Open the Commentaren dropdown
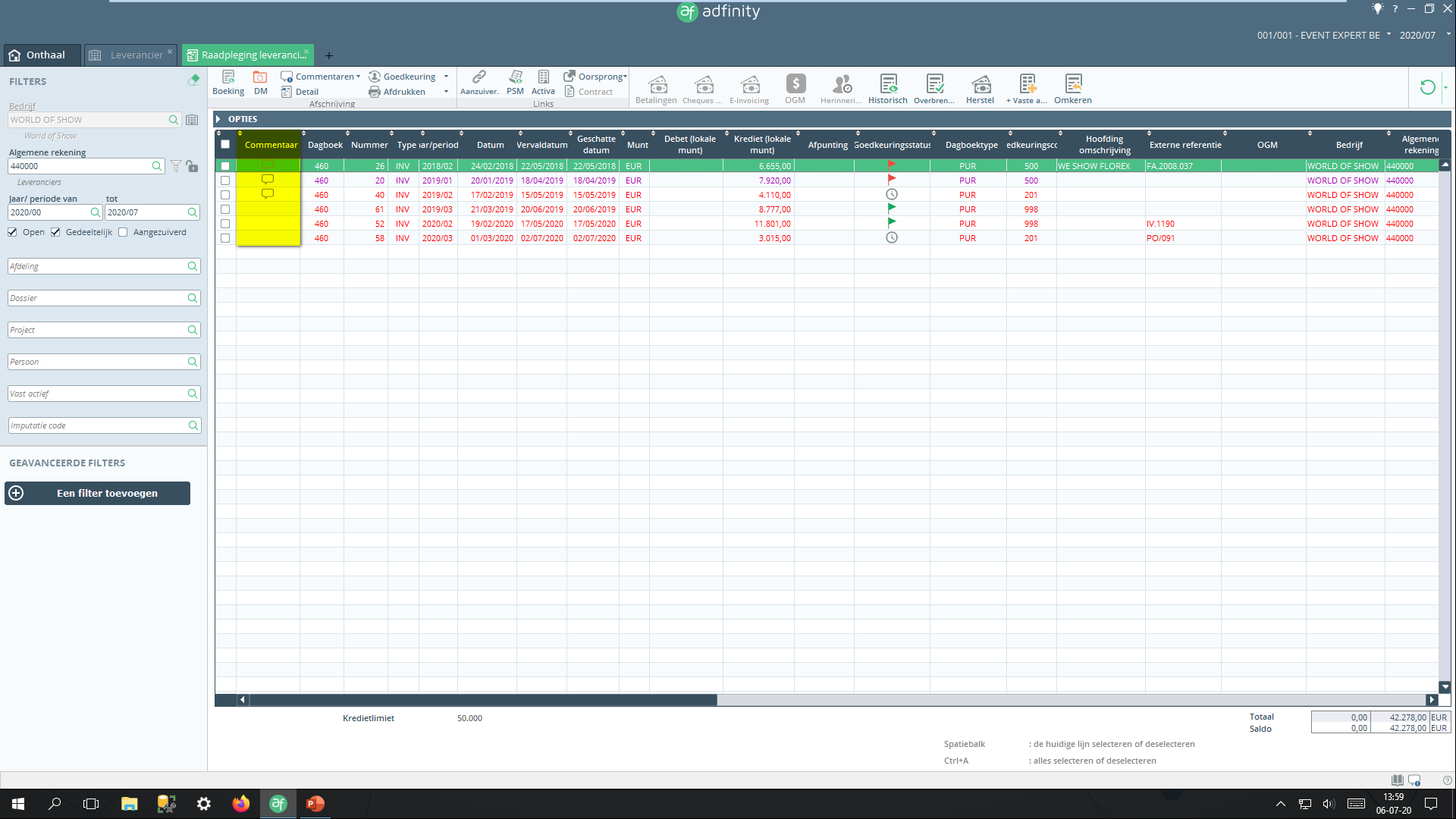Image resolution: width=1456 pixels, height=819 pixels. click(326, 77)
